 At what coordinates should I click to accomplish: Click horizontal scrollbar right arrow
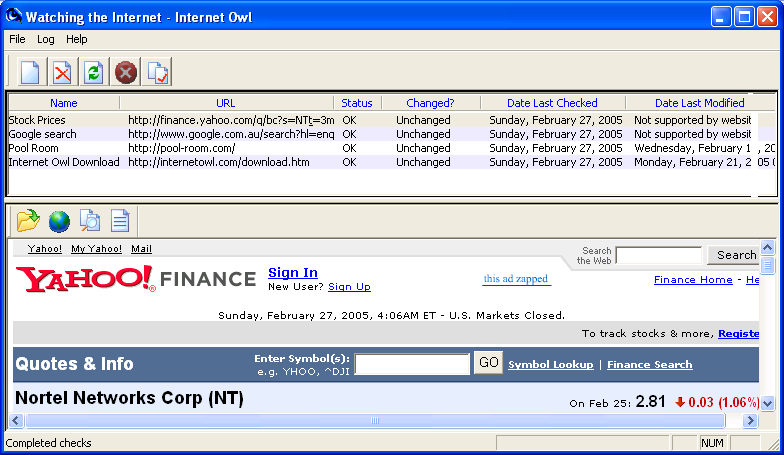750,420
